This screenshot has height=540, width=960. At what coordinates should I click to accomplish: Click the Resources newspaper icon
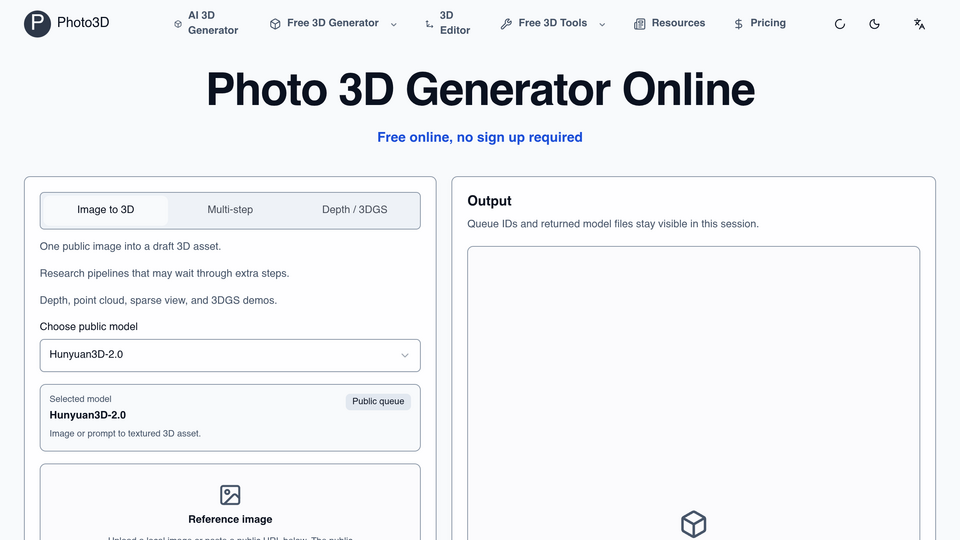tap(639, 24)
